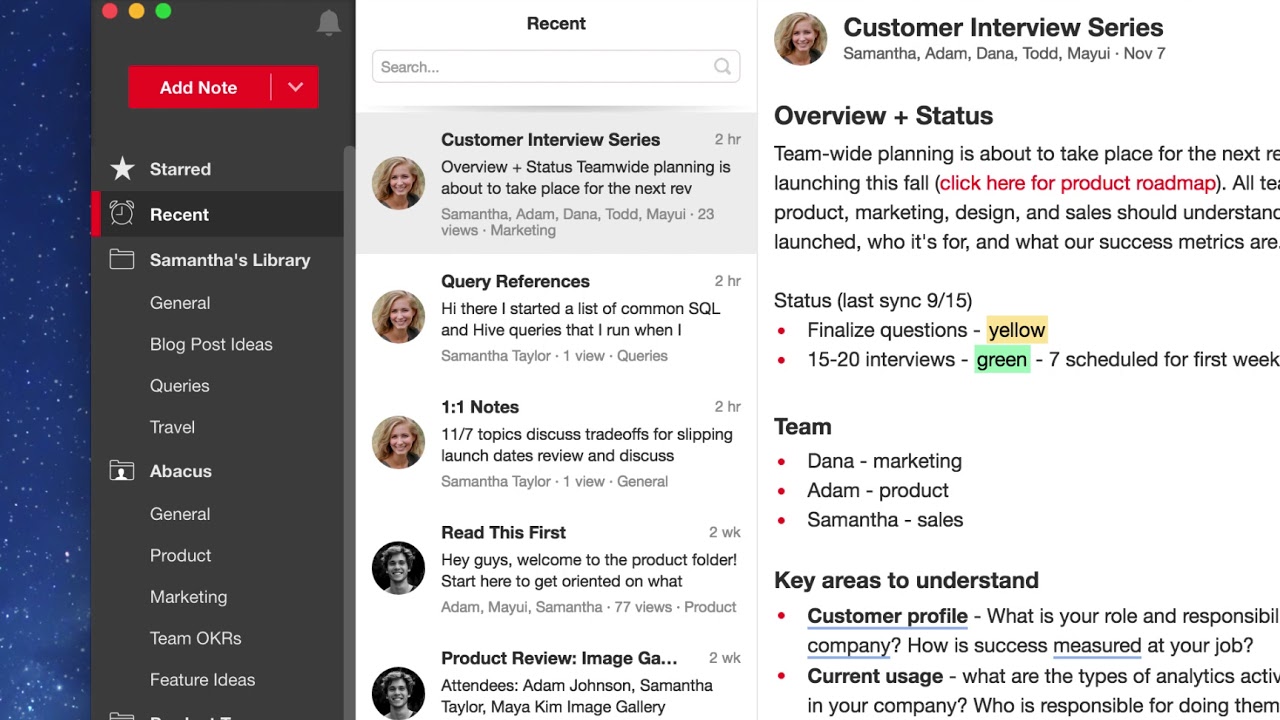Click the yellow highlighted status word

(1016, 330)
